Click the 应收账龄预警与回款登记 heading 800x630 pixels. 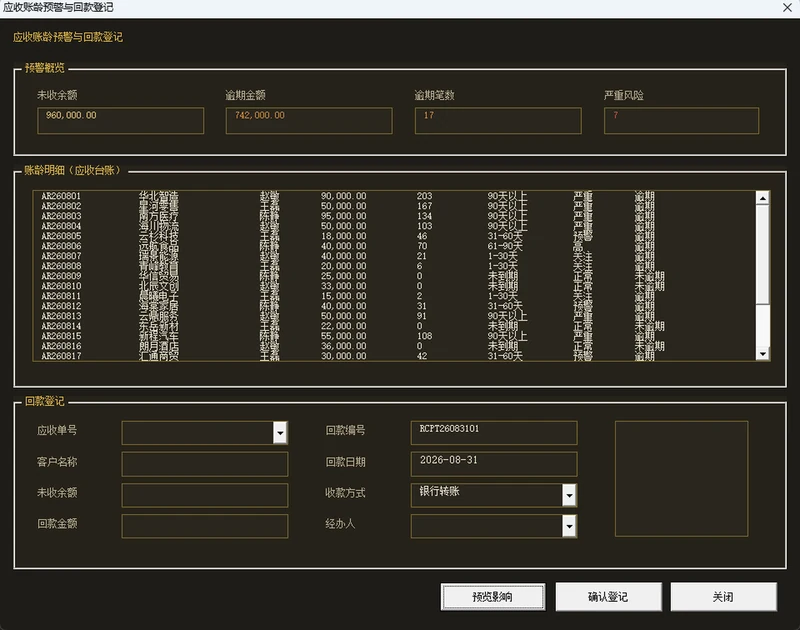pyautogui.click(x=68, y=37)
